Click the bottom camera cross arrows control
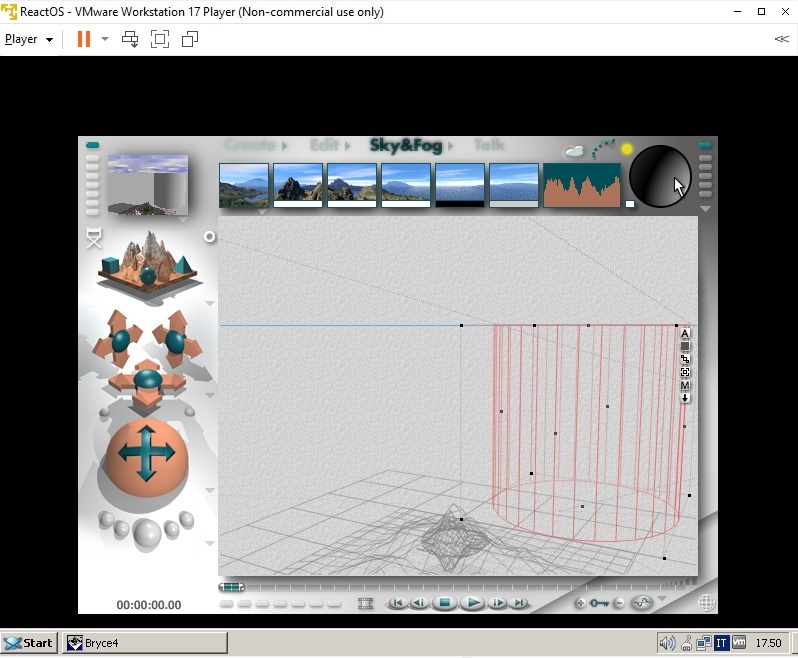The image size is (798, 658). 148,384
